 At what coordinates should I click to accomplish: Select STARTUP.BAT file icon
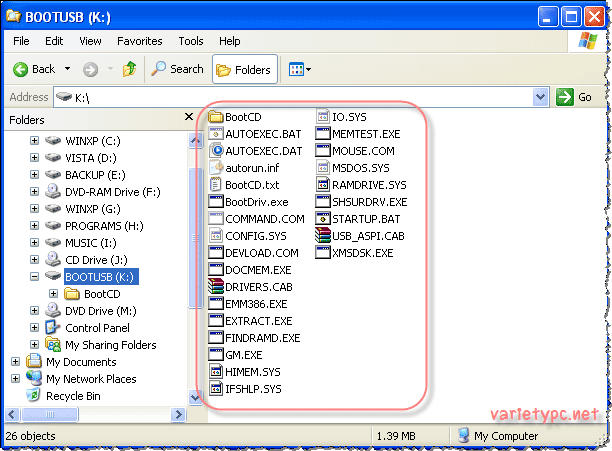[x=322, y=218]
